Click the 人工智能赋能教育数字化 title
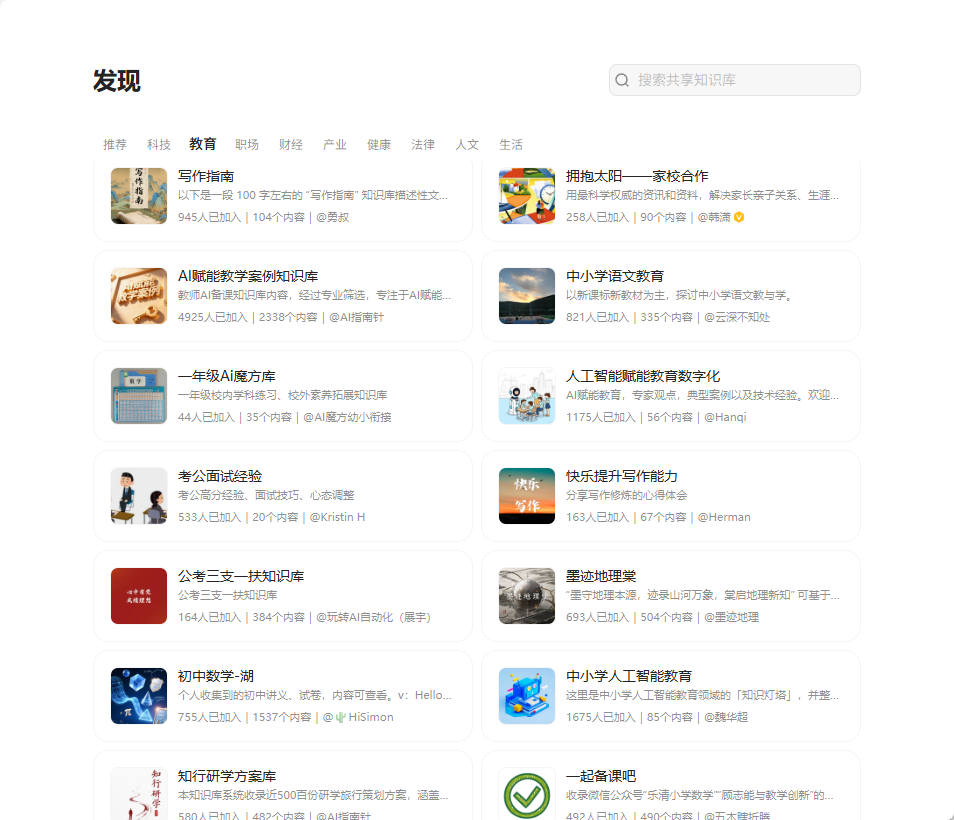The image size is (954, 820). (643, 376)
